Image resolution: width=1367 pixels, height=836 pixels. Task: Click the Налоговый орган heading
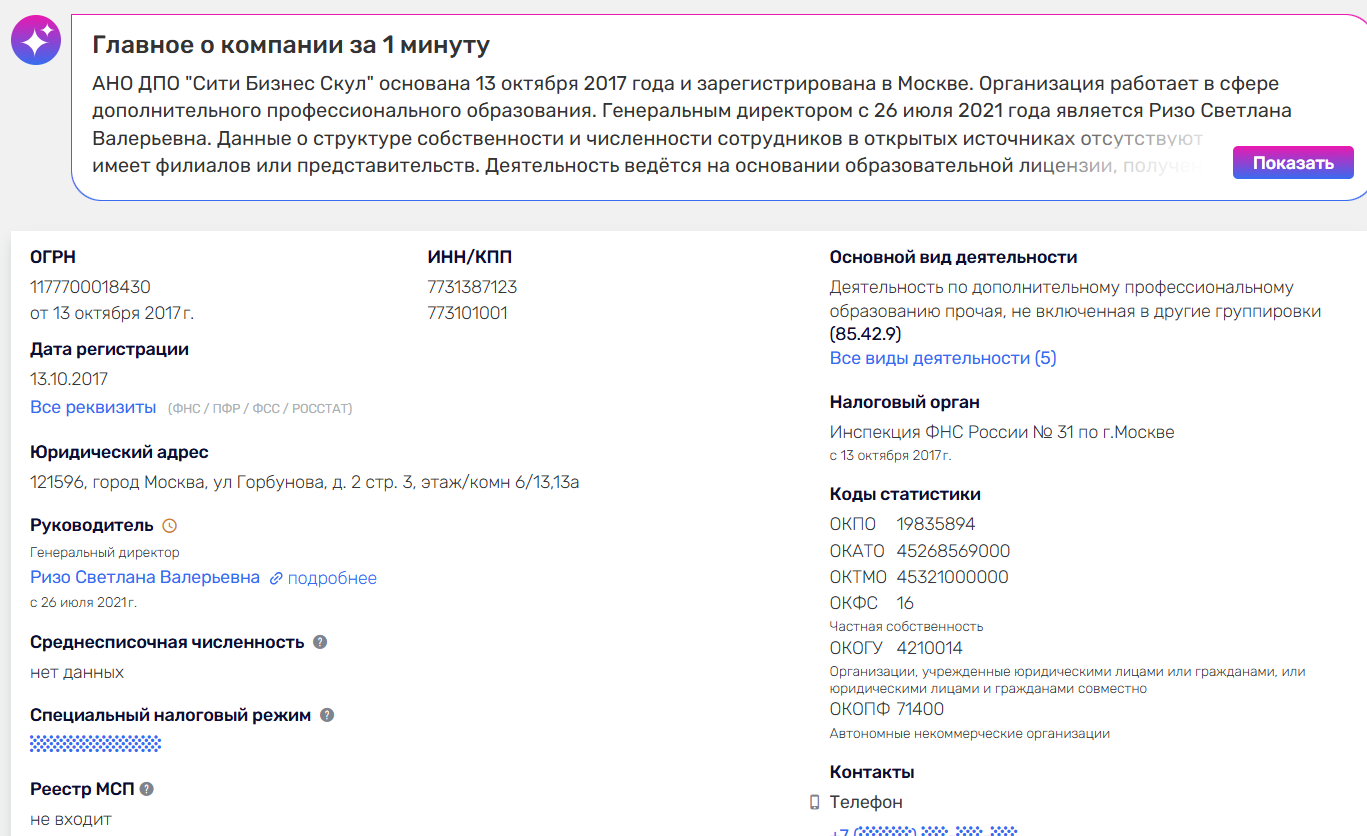click(x=905, y=402)
